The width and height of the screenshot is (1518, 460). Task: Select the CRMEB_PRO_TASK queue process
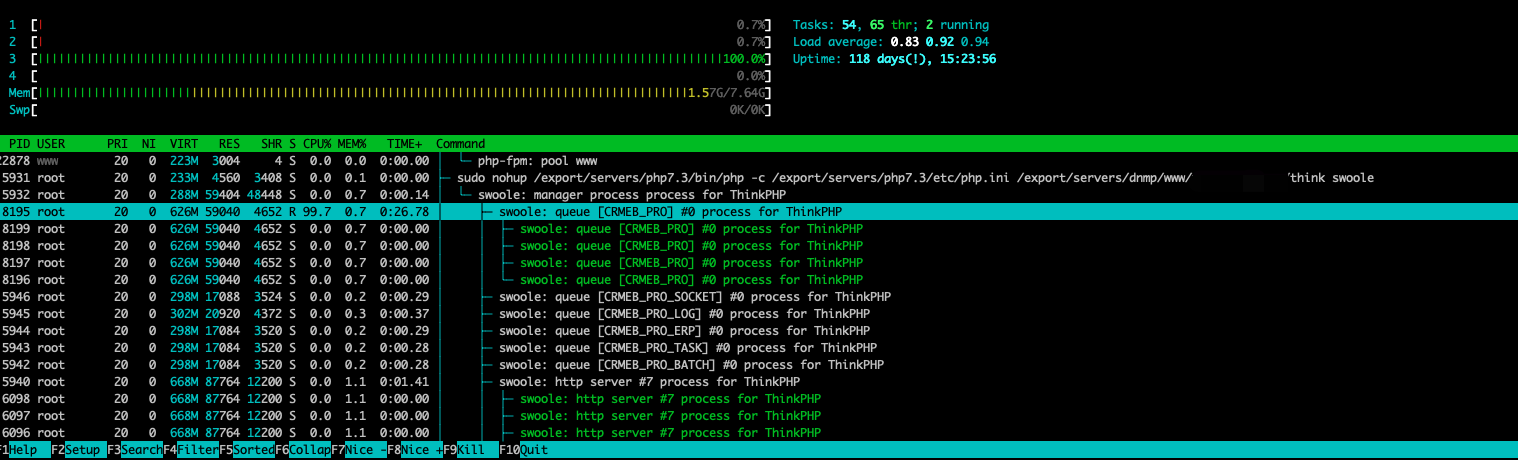pos(759,347)
